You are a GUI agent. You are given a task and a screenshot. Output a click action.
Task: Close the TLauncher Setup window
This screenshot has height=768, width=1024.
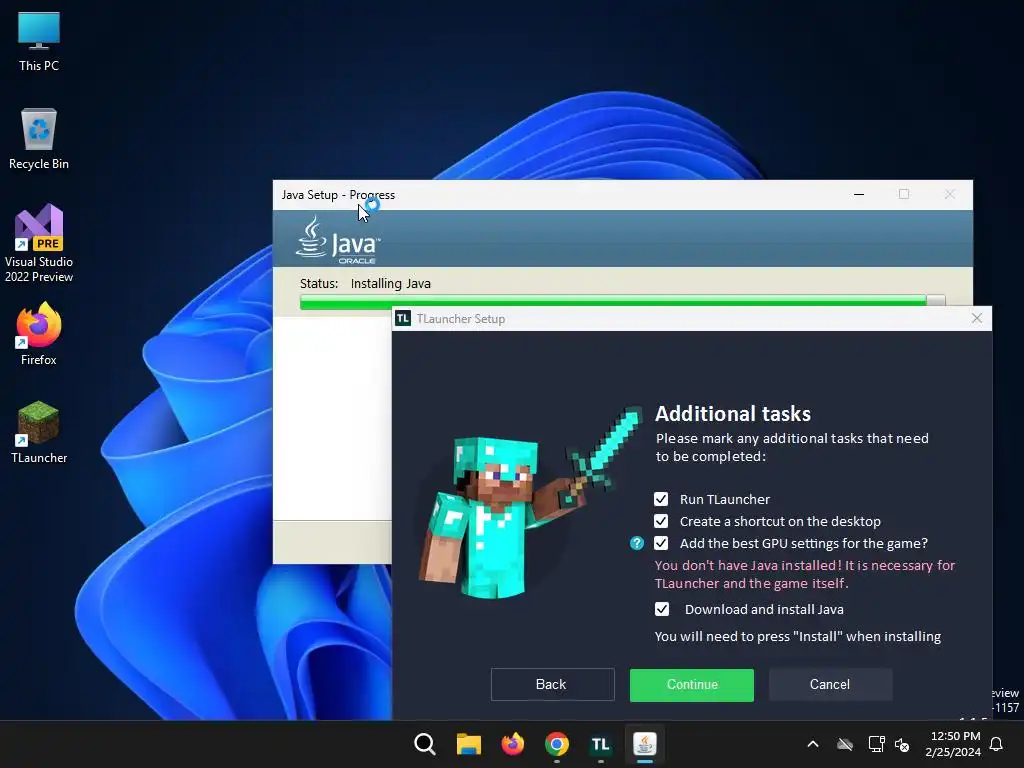coord(976,318)
